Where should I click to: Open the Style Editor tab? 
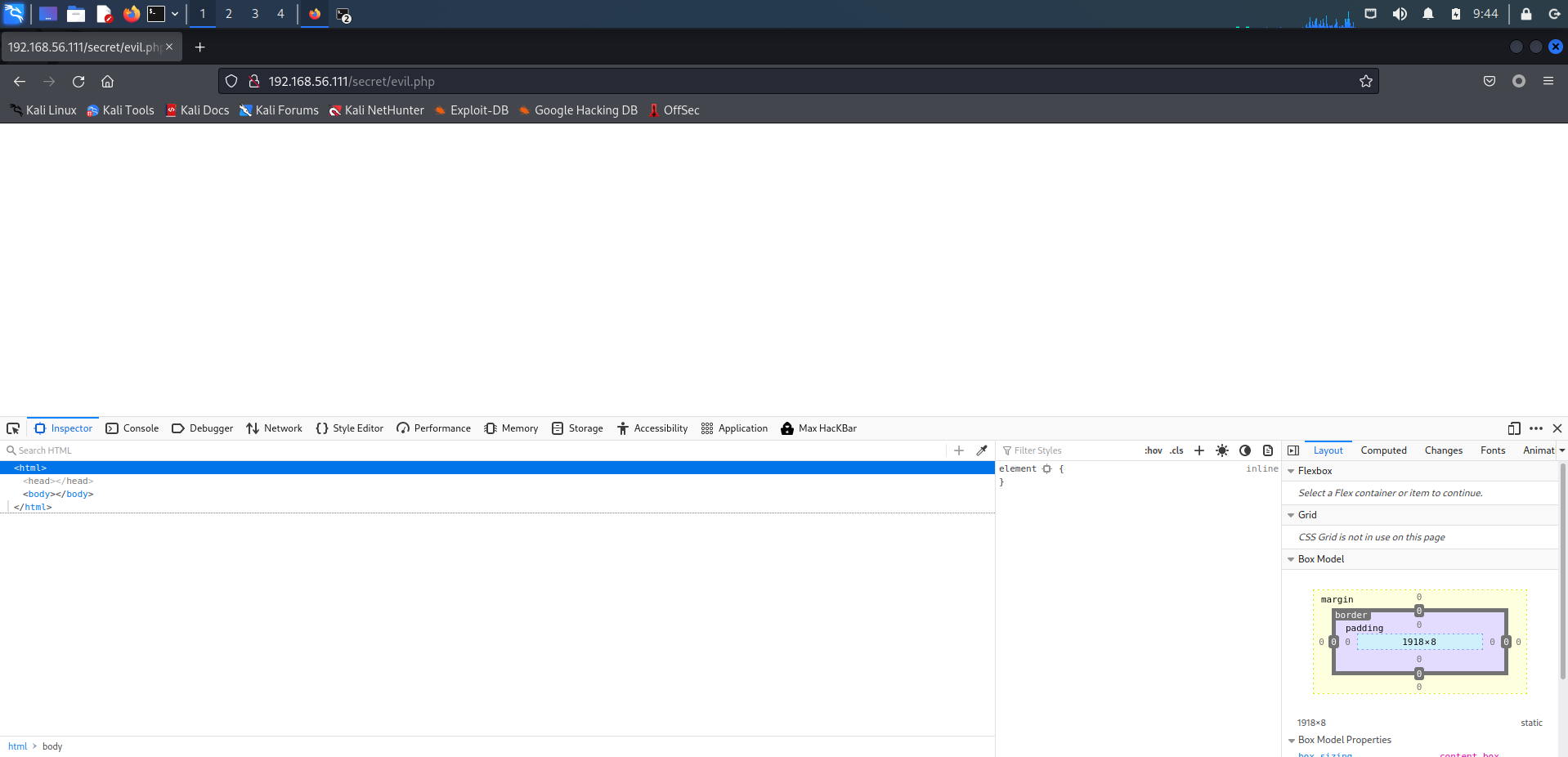click(x=349, y=428)
